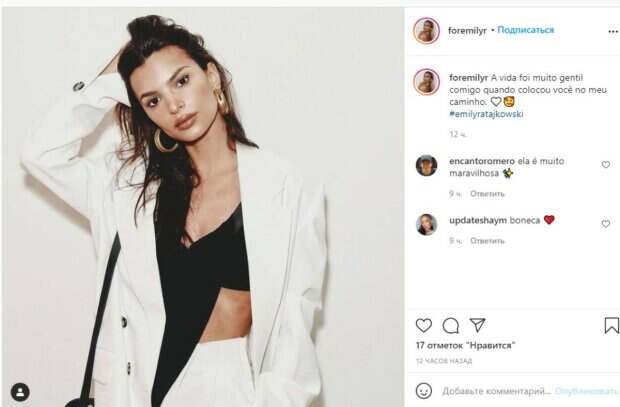
Task: Focus the Добавьте комментарий input field
Action: (496, 391)
